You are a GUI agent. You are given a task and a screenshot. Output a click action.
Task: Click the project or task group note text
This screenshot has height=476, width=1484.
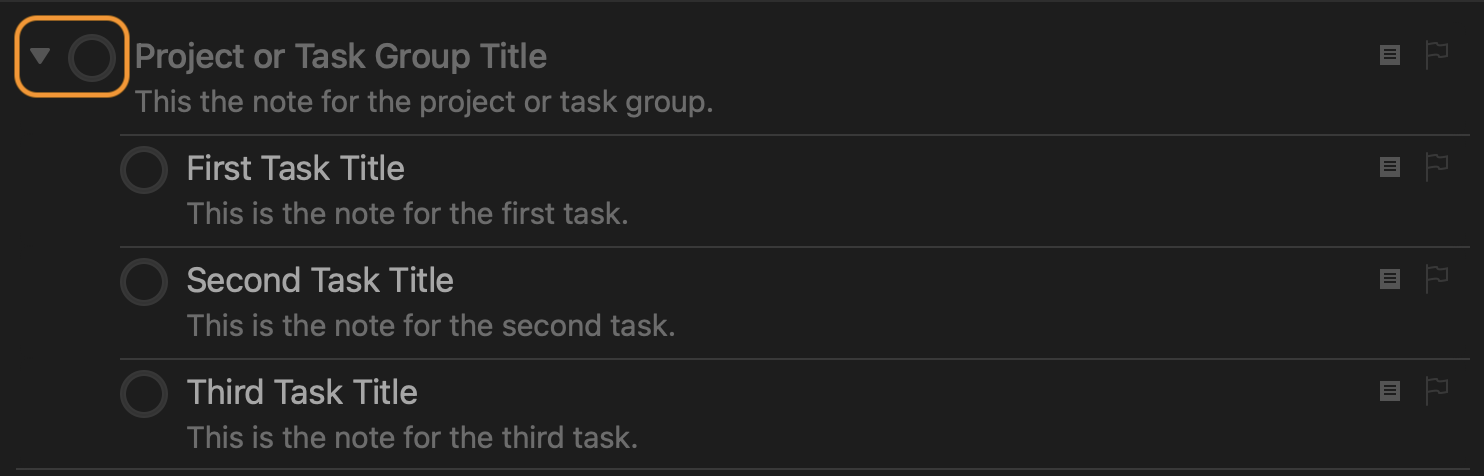[424, 102]
